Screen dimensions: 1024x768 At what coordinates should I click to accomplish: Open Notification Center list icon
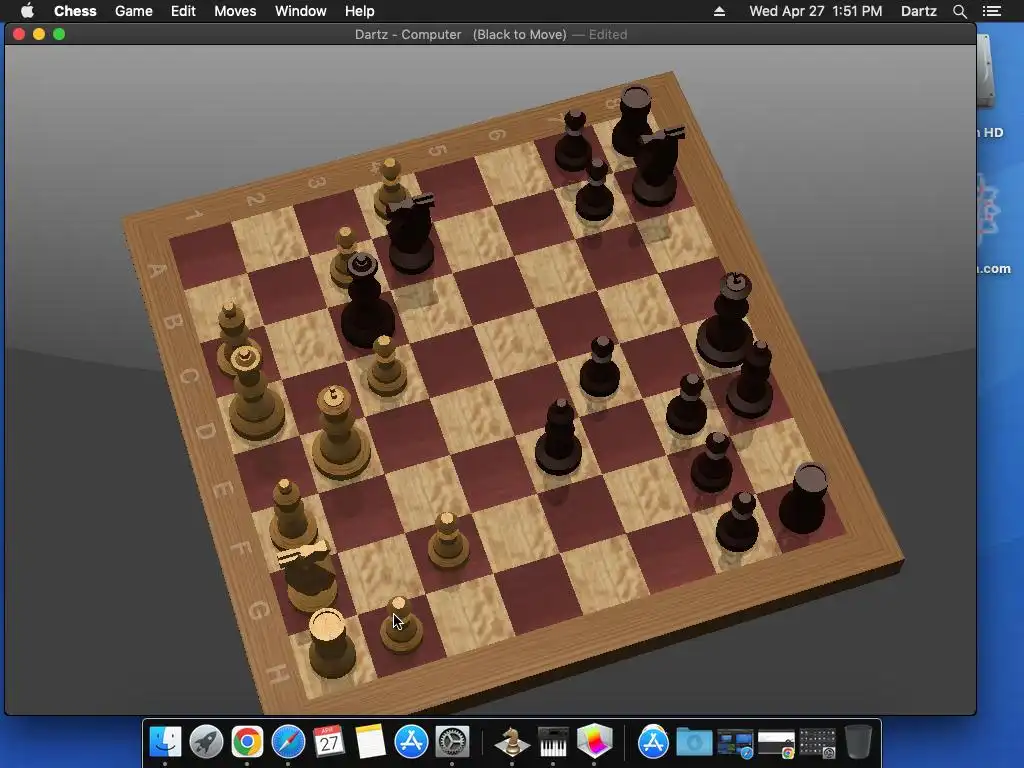992,11
